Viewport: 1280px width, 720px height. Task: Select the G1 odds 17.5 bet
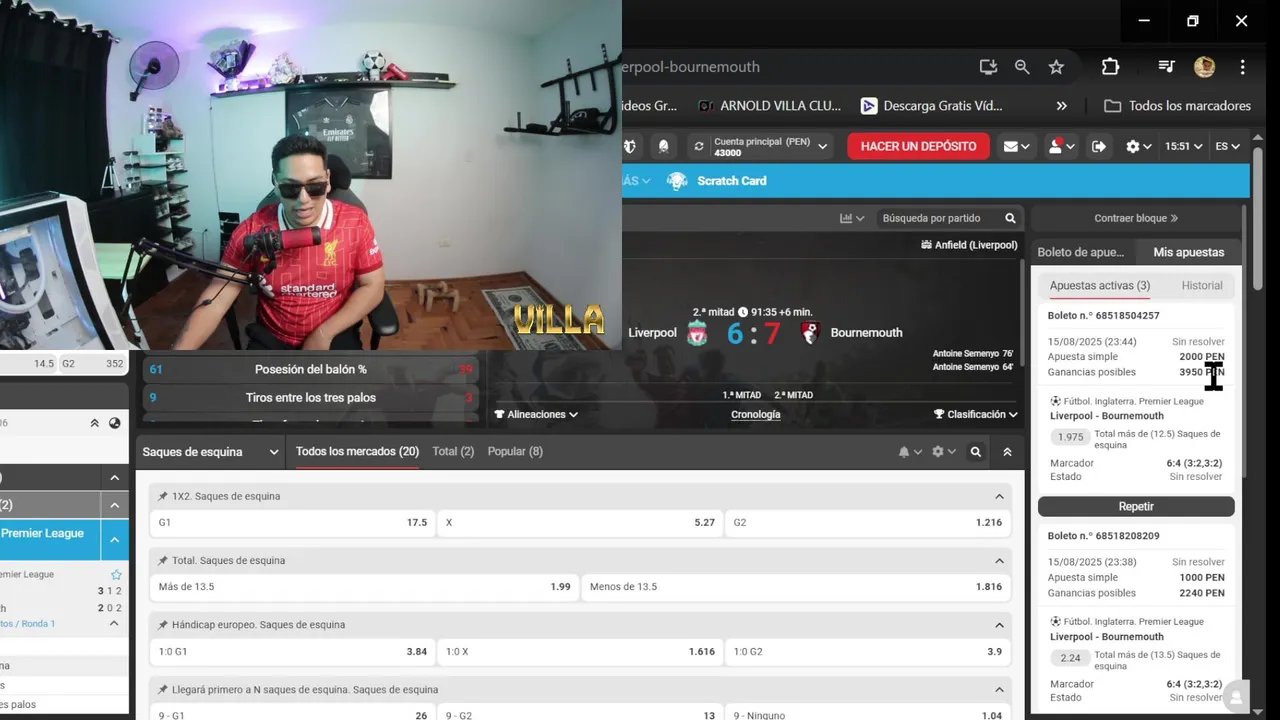pyautogui.click(x=293, y=523)
